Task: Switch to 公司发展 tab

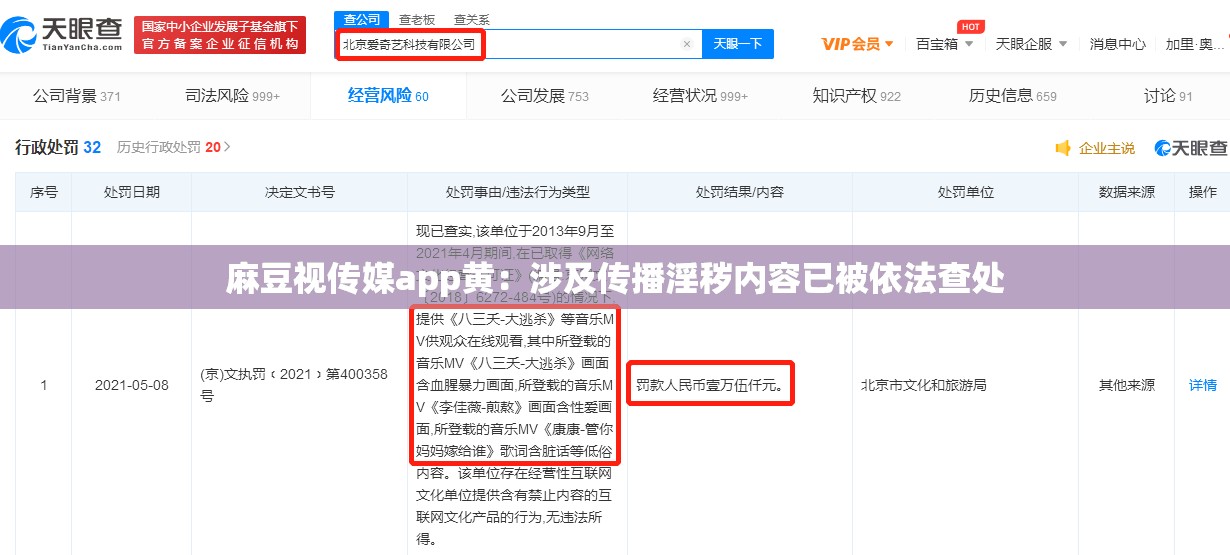Action: point(545,96)
